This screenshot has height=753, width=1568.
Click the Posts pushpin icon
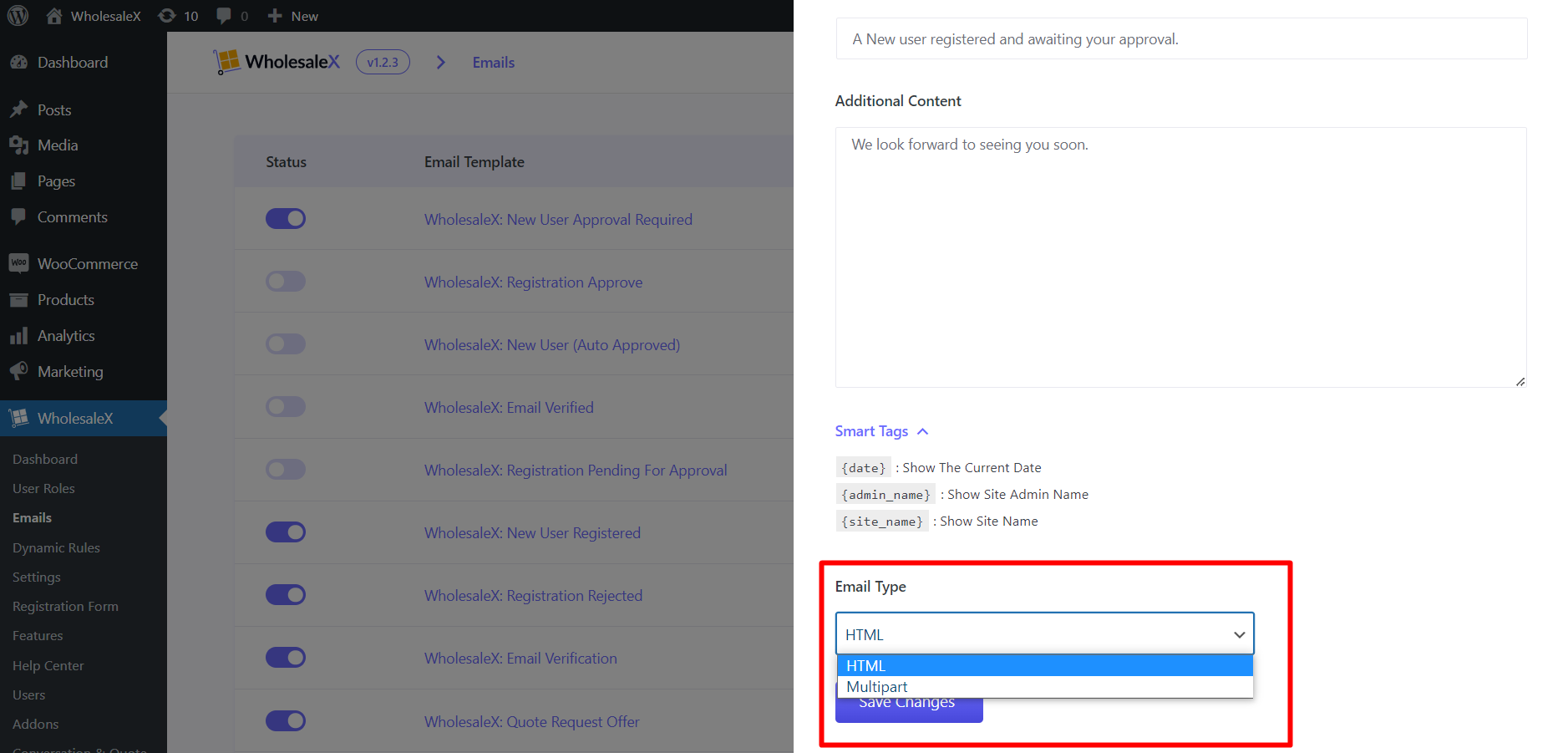click(x=18, y=109)
